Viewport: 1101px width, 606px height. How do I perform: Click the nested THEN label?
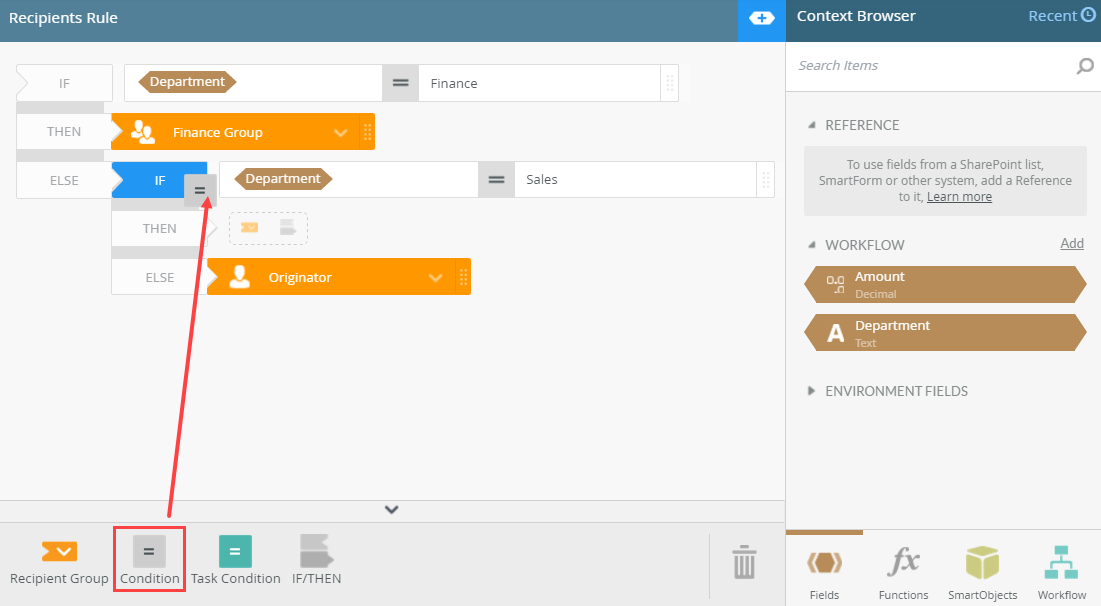pyautogui.click(x=159, y=228)
